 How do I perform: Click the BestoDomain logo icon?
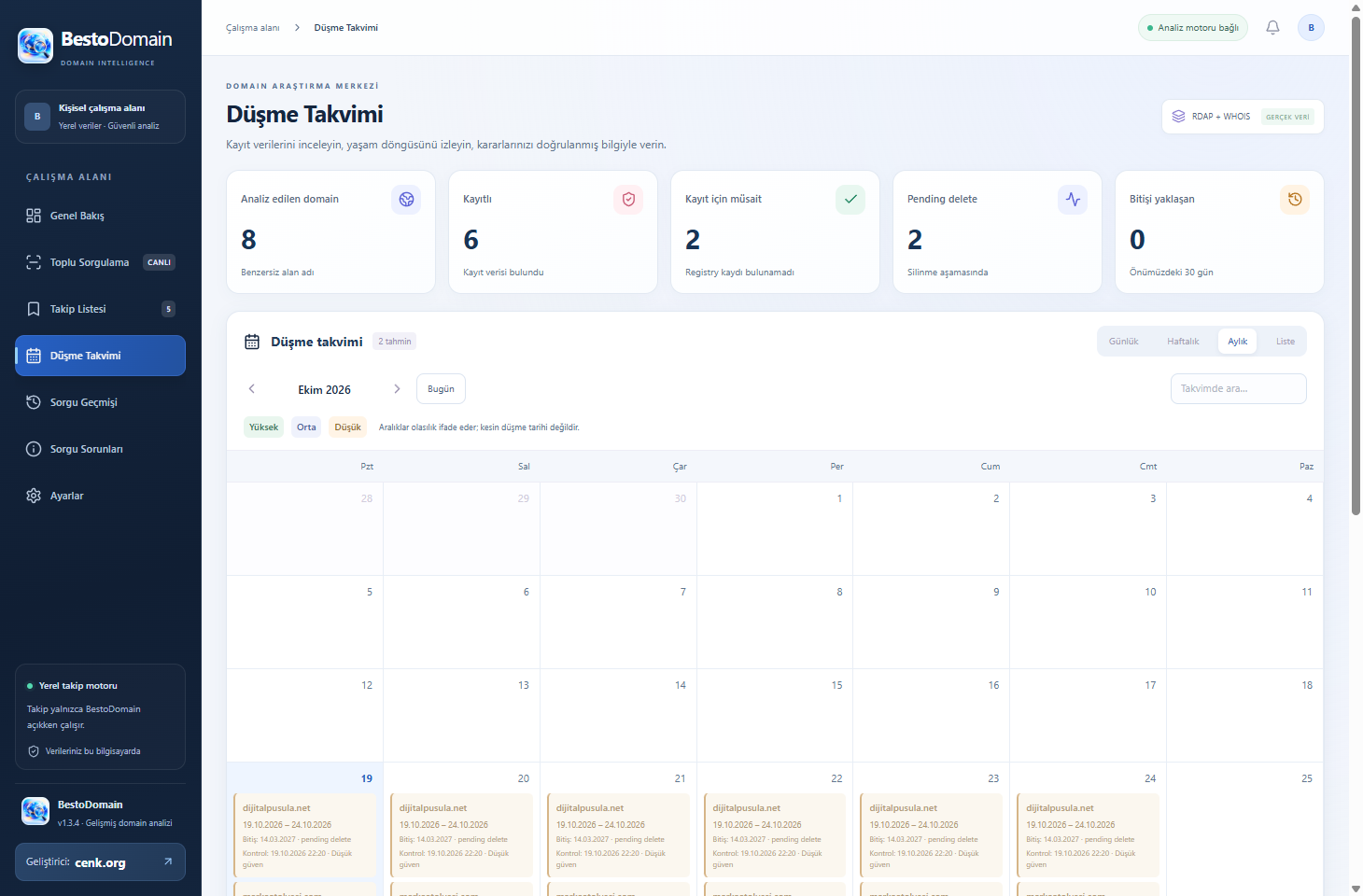[x=35, y=46]
